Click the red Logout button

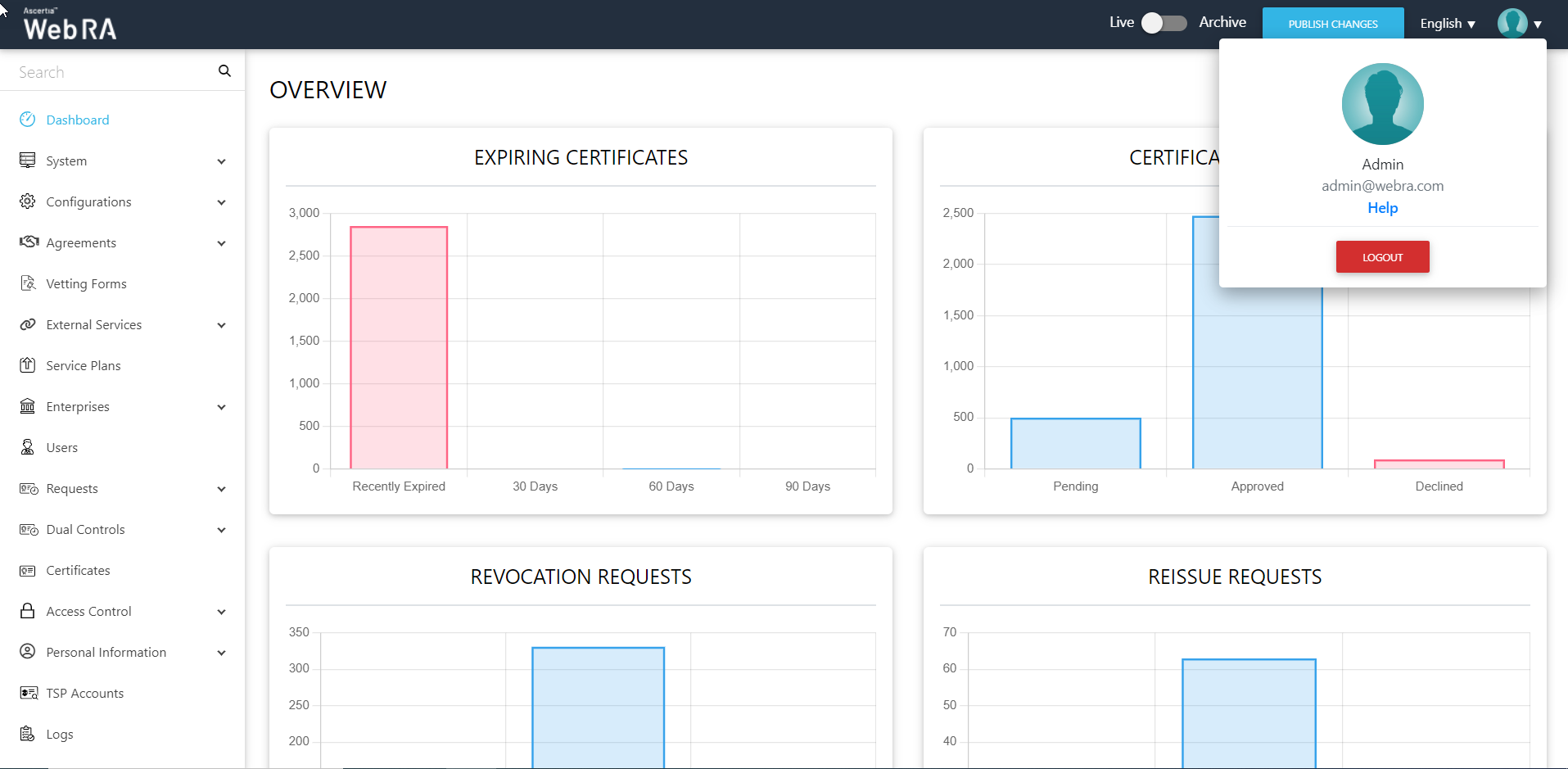pos(1382,257)
